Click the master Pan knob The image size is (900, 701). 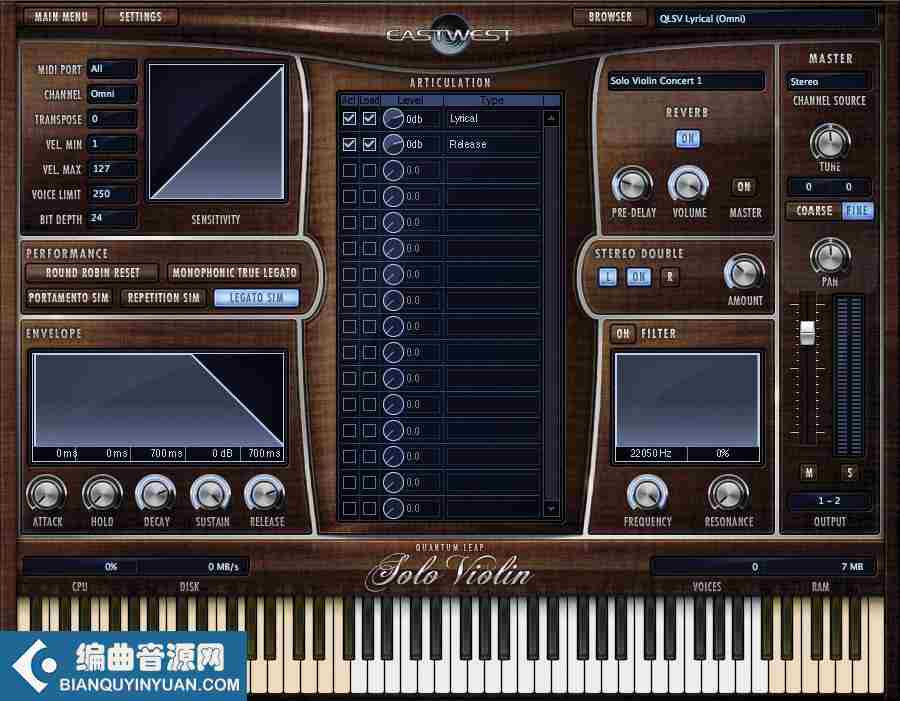point(829,257)
